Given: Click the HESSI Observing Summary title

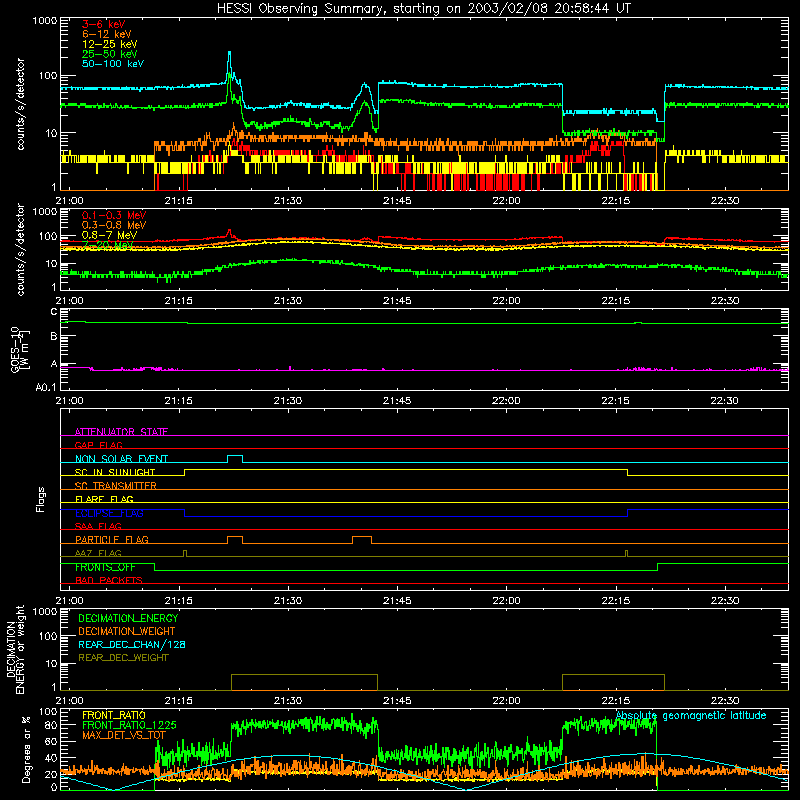Looking at the screenshot, I should coord(423,8).
